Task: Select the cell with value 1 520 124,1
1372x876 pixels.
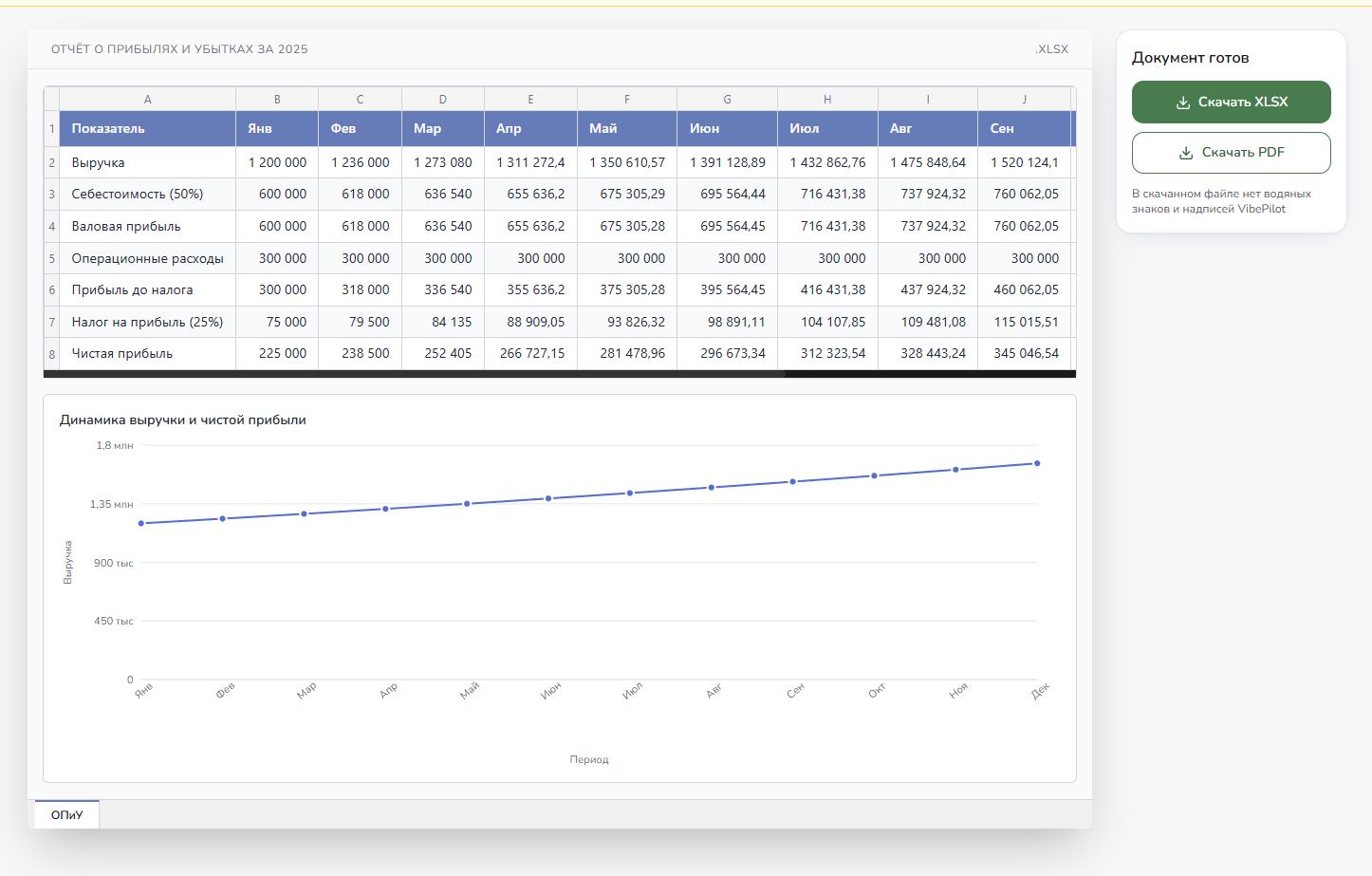Action: pos(1024,162)
